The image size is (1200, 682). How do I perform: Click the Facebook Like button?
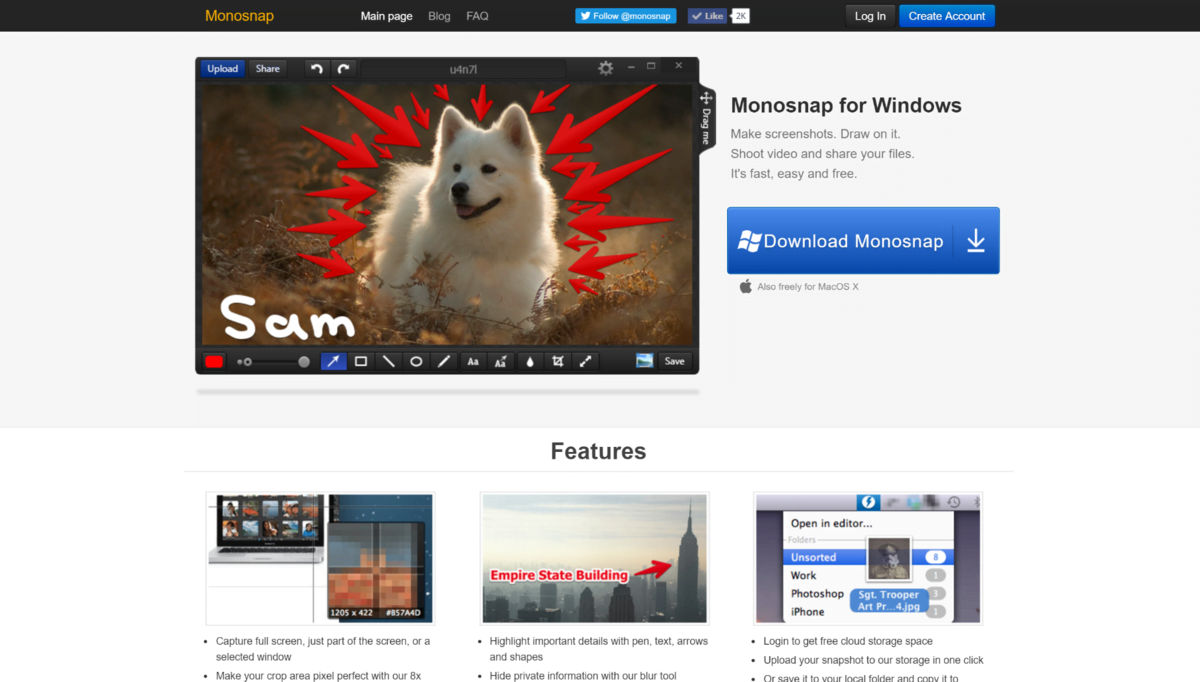707,16
